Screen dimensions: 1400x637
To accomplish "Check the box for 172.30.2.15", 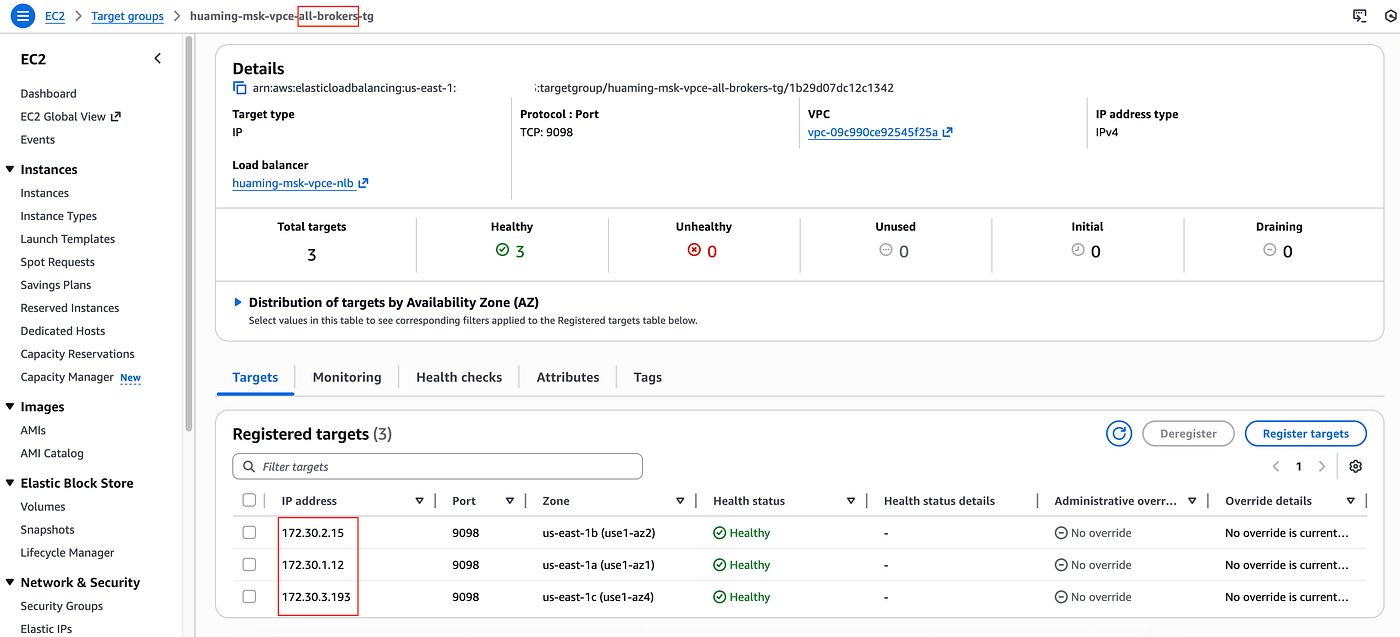I will pyautogui.click(x=249, y=533).
